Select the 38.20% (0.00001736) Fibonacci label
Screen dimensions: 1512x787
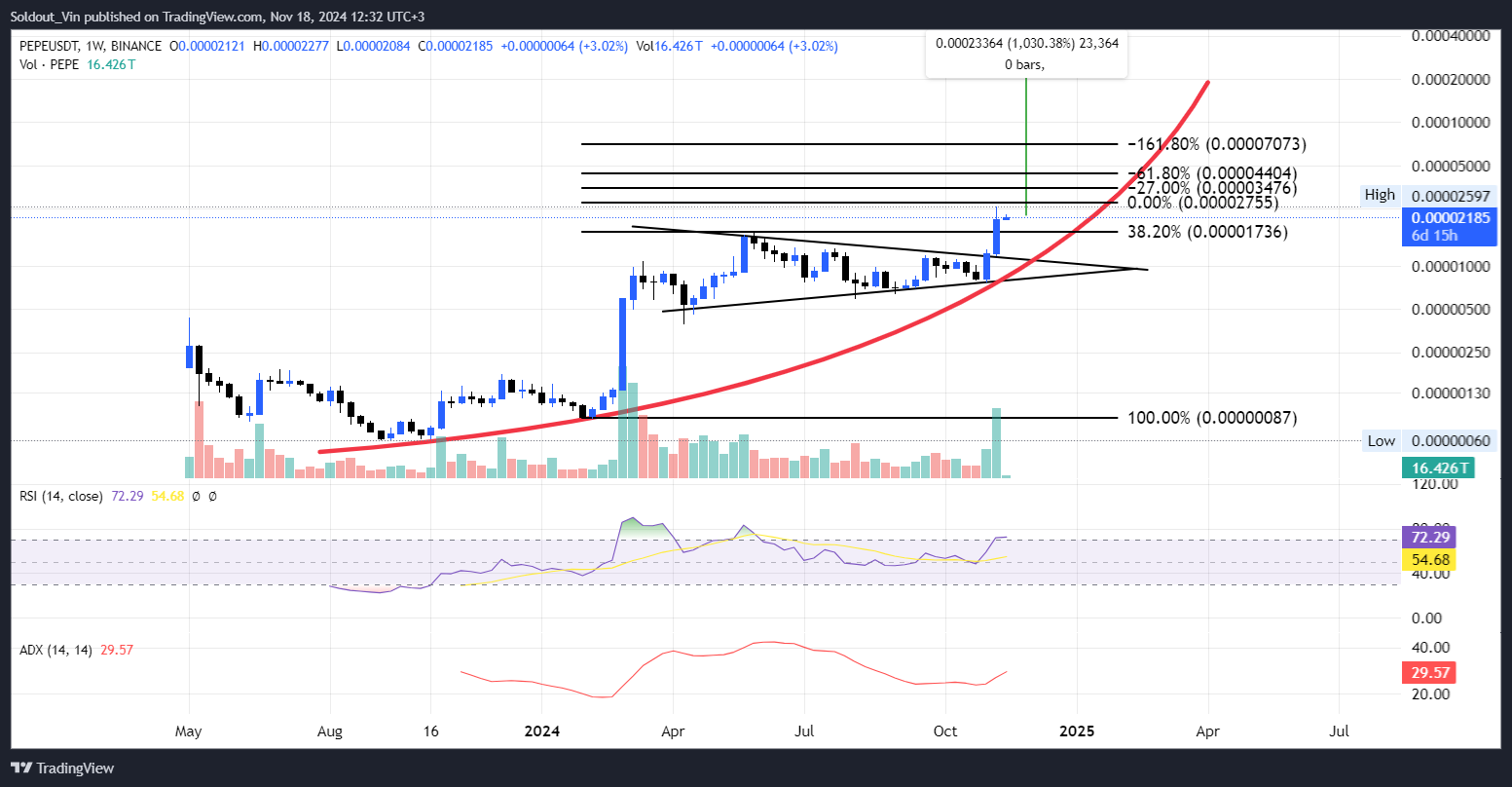(x=1207, y=232)
